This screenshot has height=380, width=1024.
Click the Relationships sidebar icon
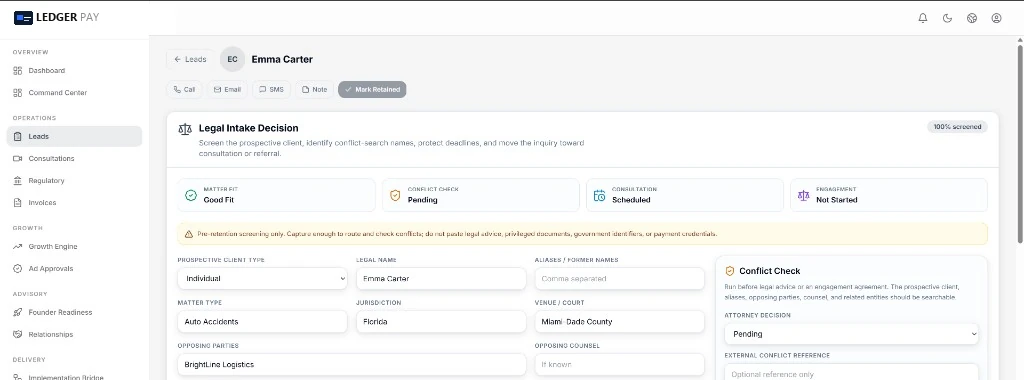coord(18,334)
